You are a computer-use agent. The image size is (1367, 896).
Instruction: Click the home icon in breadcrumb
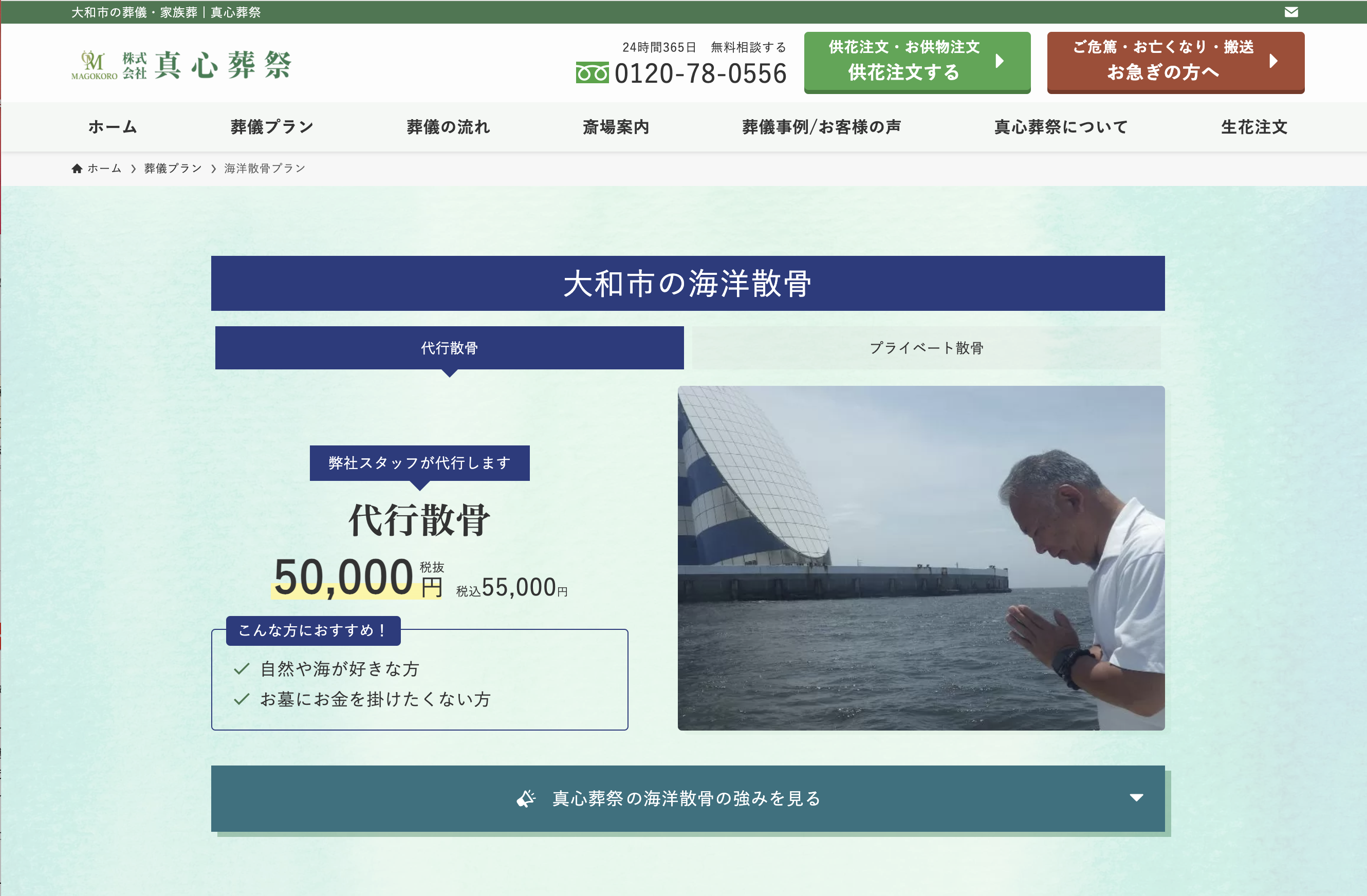click(x=77, y=169)
